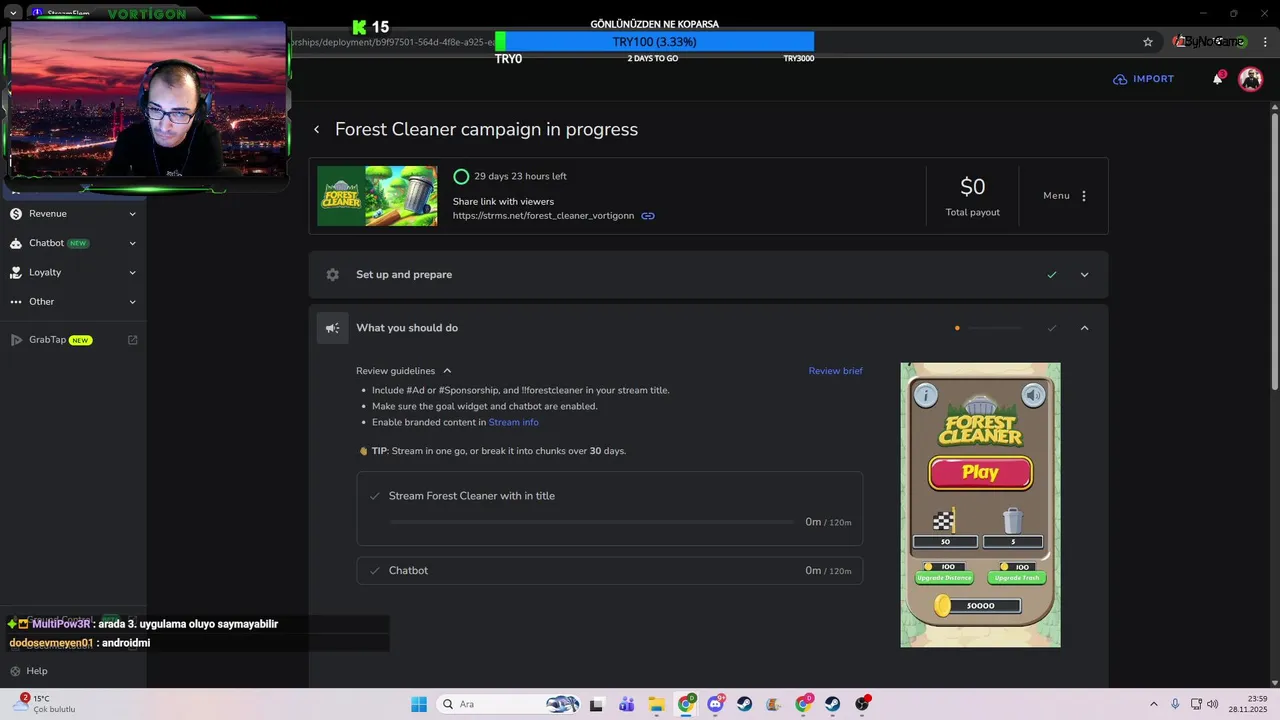Screen dimensions: 1280x720
Task: Open the Chatbot sidebar section
Action: [73, 243]
